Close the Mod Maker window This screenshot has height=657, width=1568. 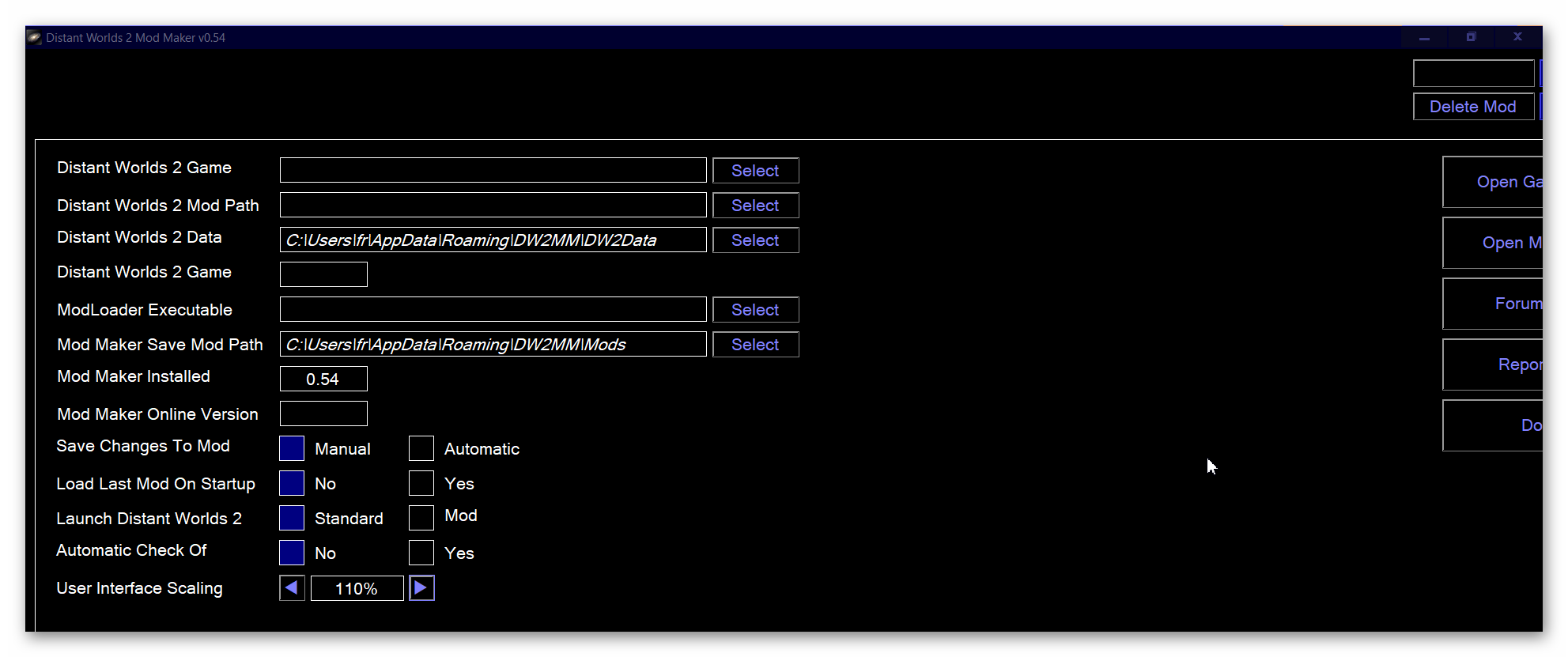coord(1517,37)
